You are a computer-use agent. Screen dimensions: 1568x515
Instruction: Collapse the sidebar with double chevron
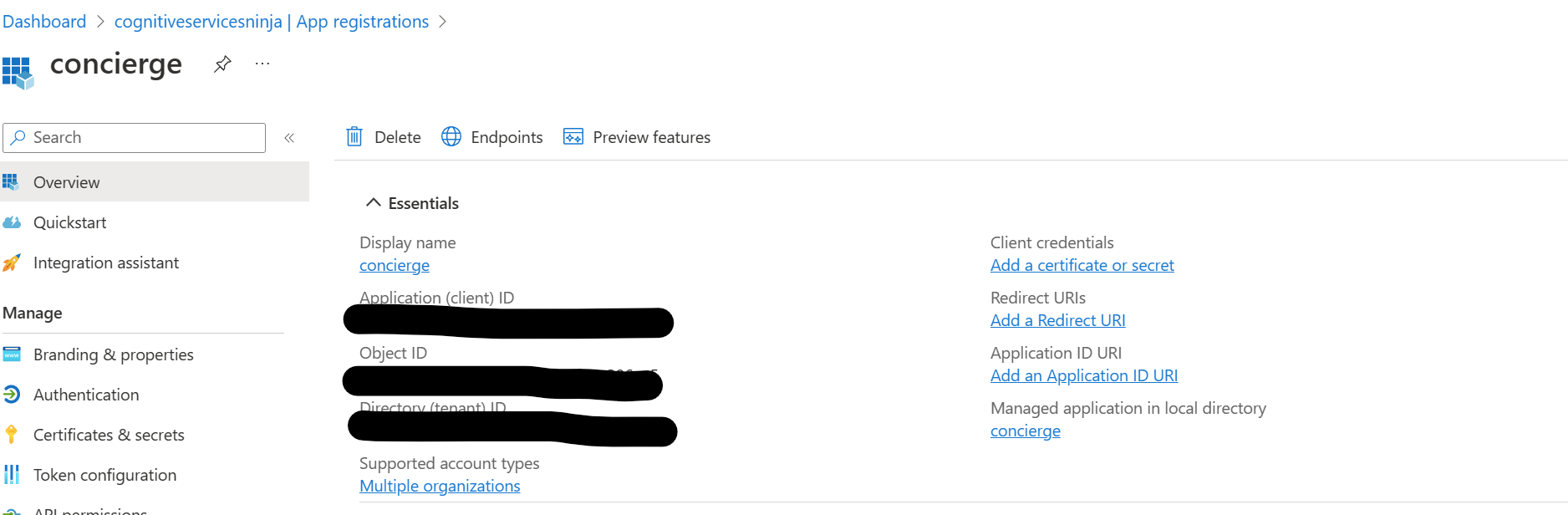pos(289,138)
